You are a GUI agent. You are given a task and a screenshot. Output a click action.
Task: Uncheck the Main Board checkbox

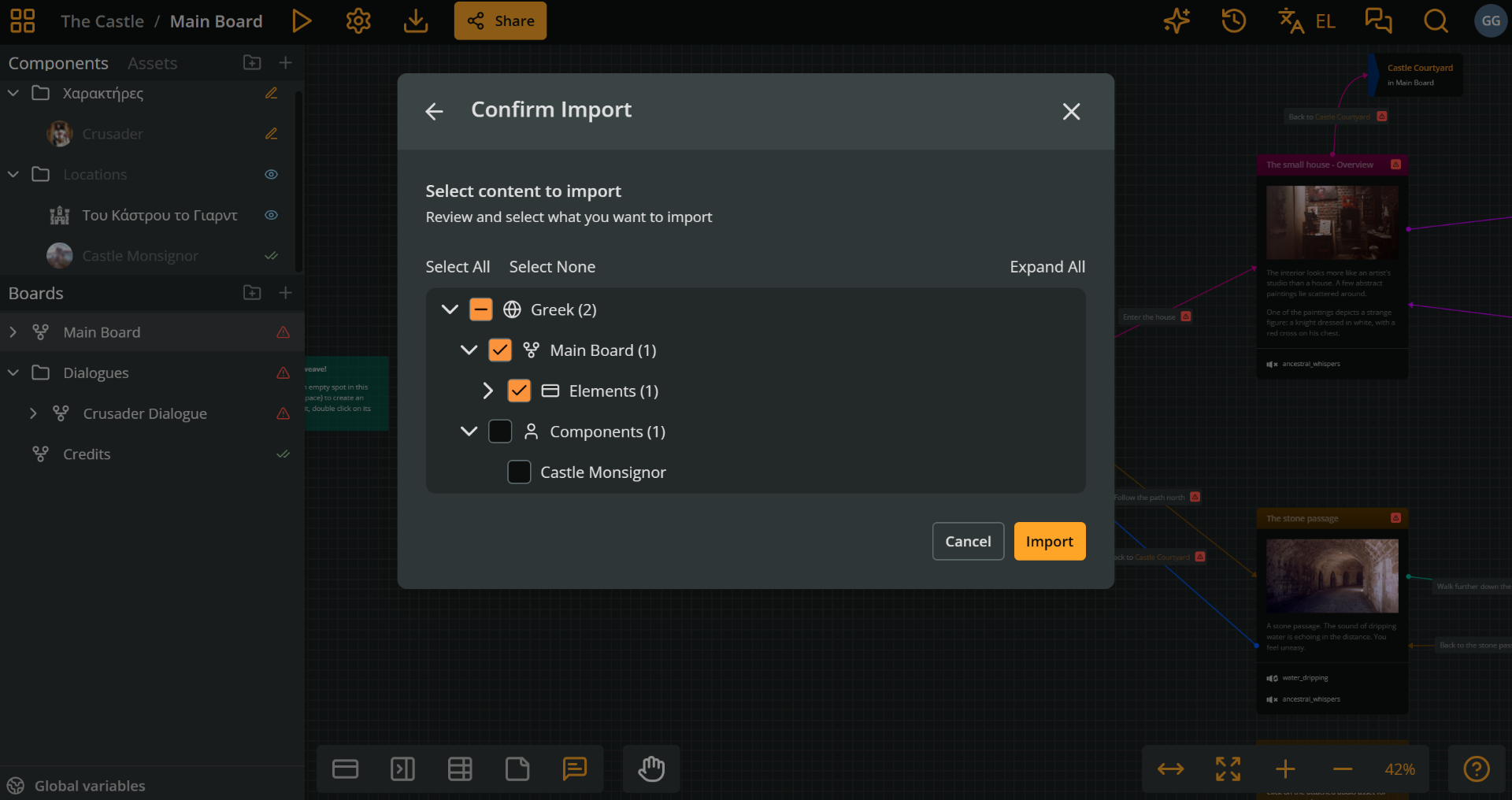click(500, 350)
